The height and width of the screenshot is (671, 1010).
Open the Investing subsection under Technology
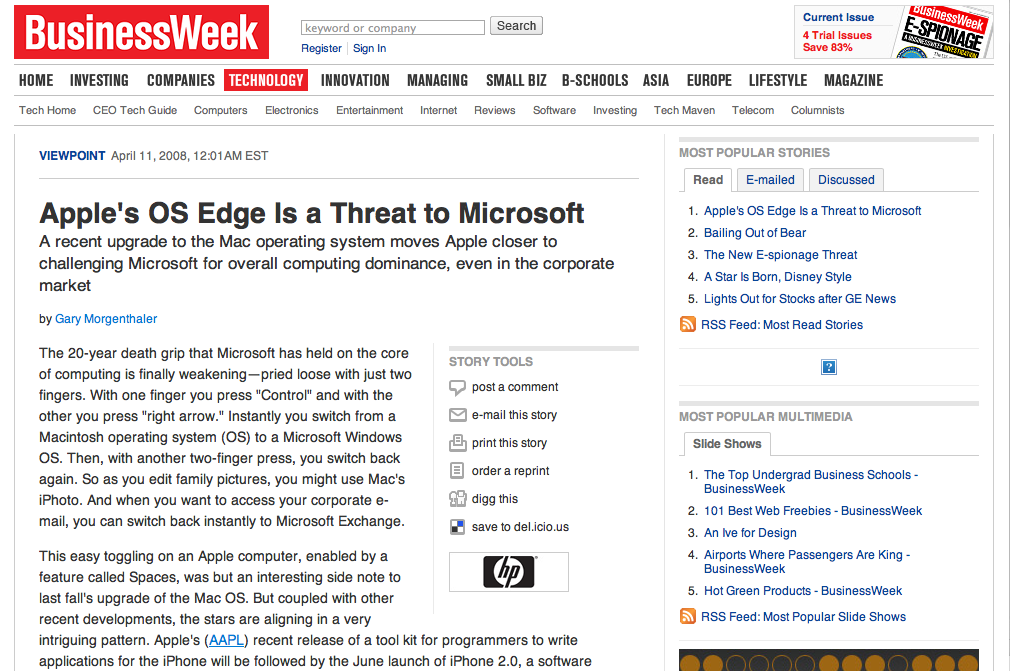point(615,110)
